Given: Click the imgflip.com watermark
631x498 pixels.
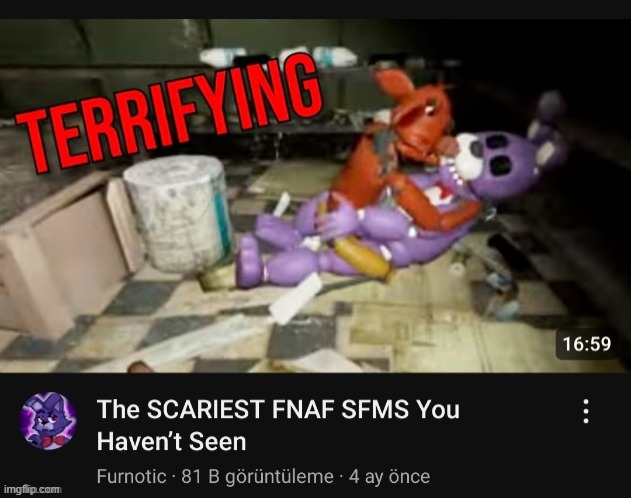Looking at the screenshot, I should coord(33,490).
